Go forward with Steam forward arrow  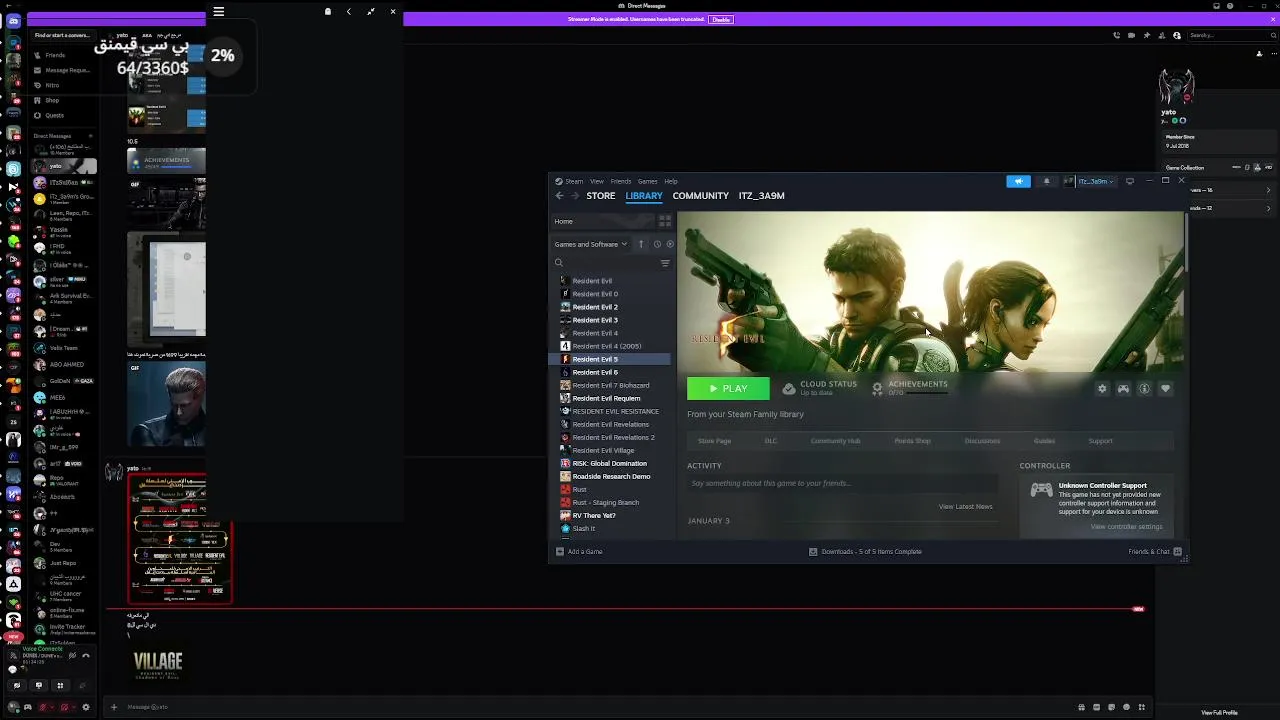point(574,196)
